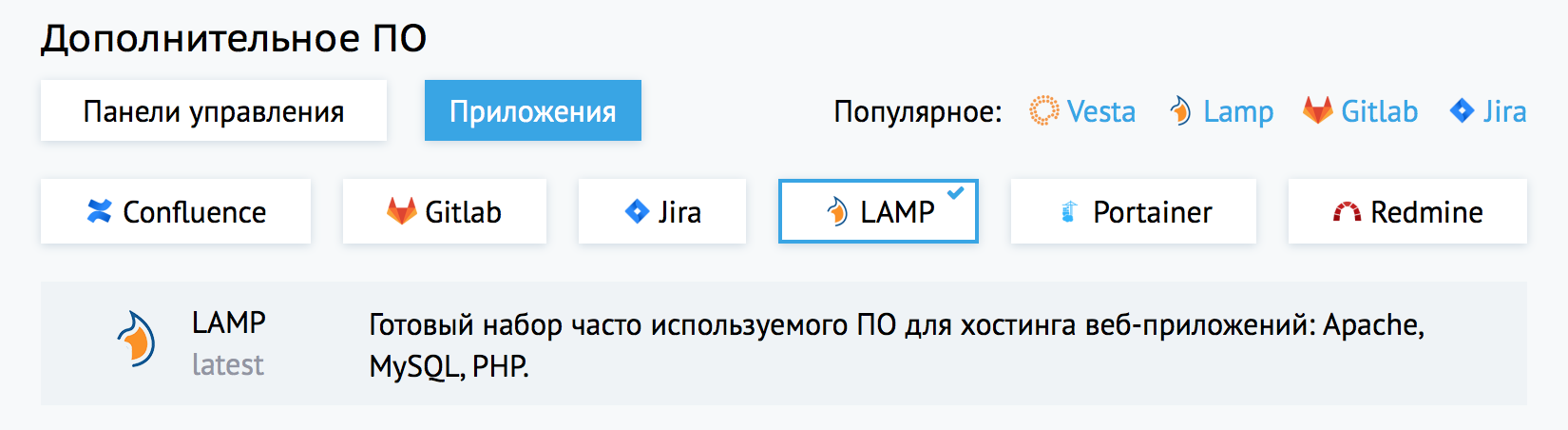Screen dimensions: 1568x430
Task: Click the Portainer crane icon
Action: (1068, 211)
